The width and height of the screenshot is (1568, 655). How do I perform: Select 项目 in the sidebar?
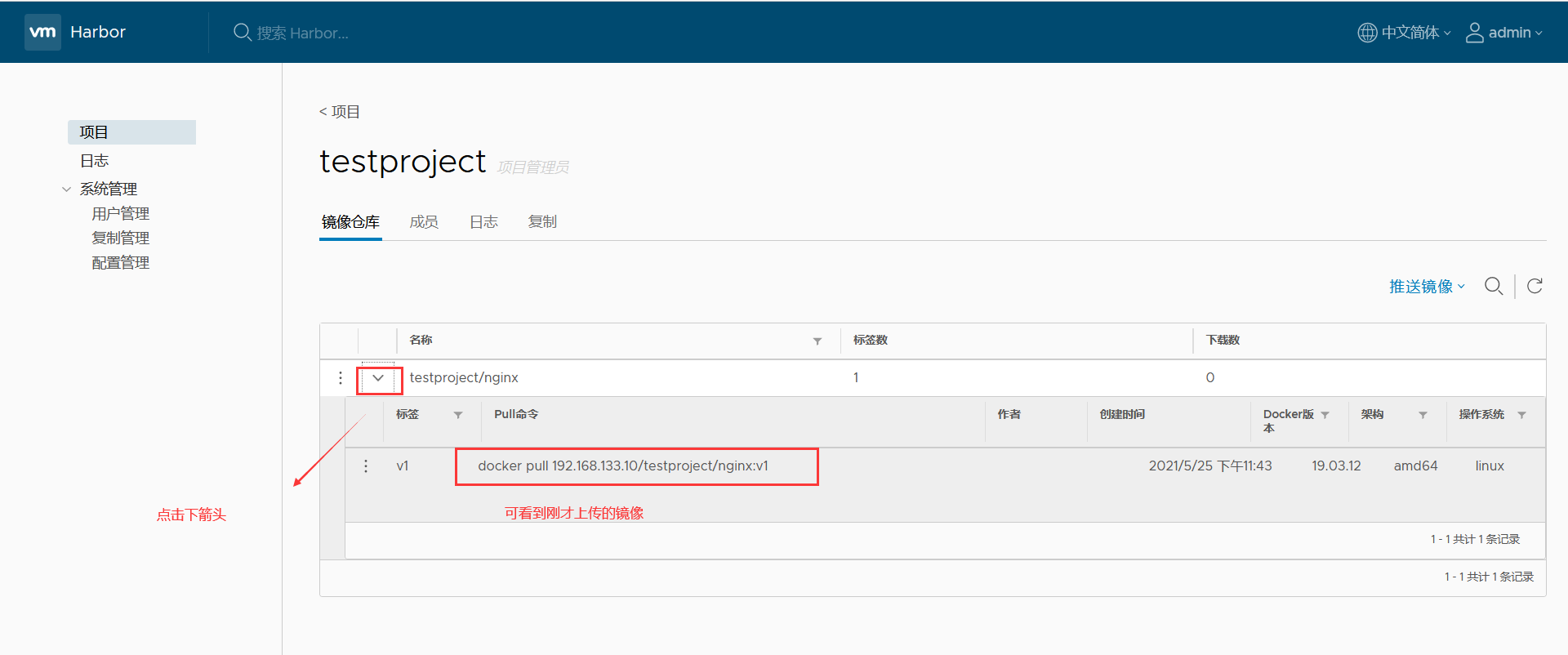pyautogui.click(x=131, y=132)
